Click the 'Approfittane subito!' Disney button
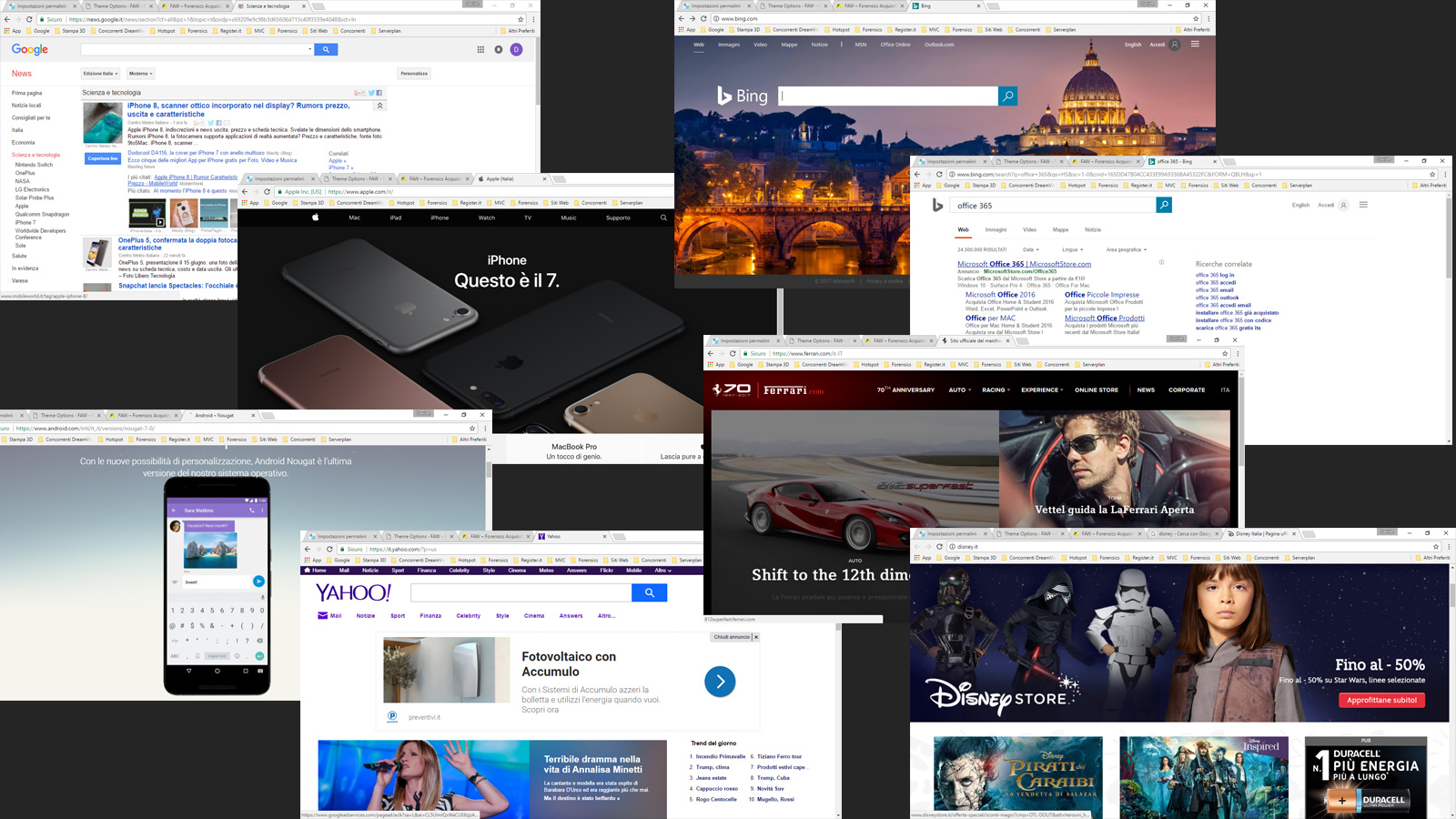The height and width of the screenshot is (819, 1456). click(1381, 700)
